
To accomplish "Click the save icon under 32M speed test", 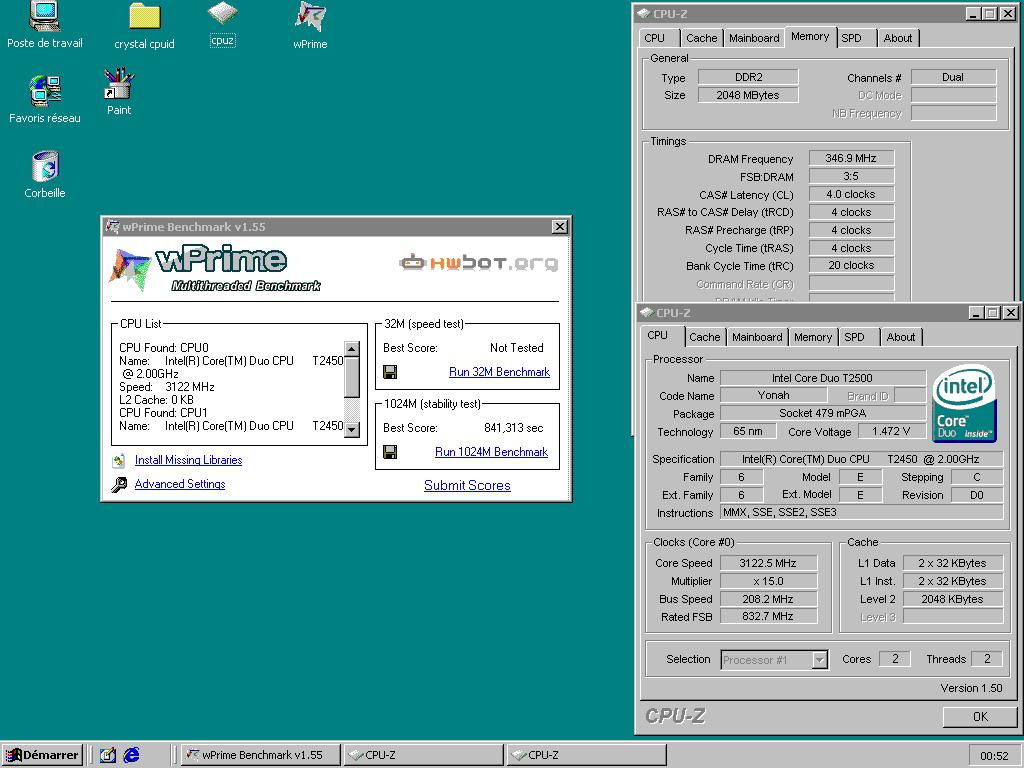I will (390, 372).
